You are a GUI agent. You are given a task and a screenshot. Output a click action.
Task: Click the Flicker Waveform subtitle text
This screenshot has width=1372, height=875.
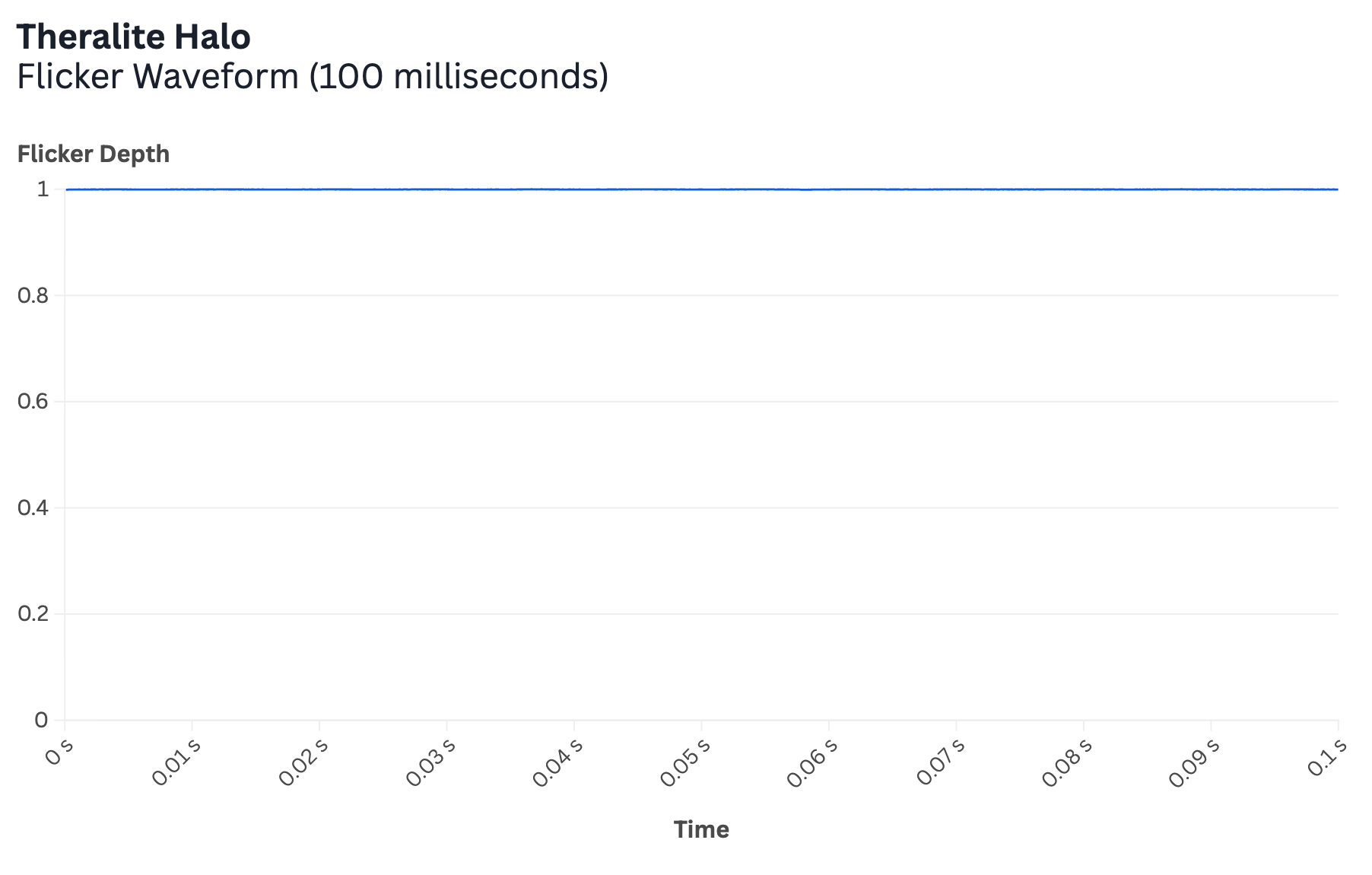tap(313, 77)
